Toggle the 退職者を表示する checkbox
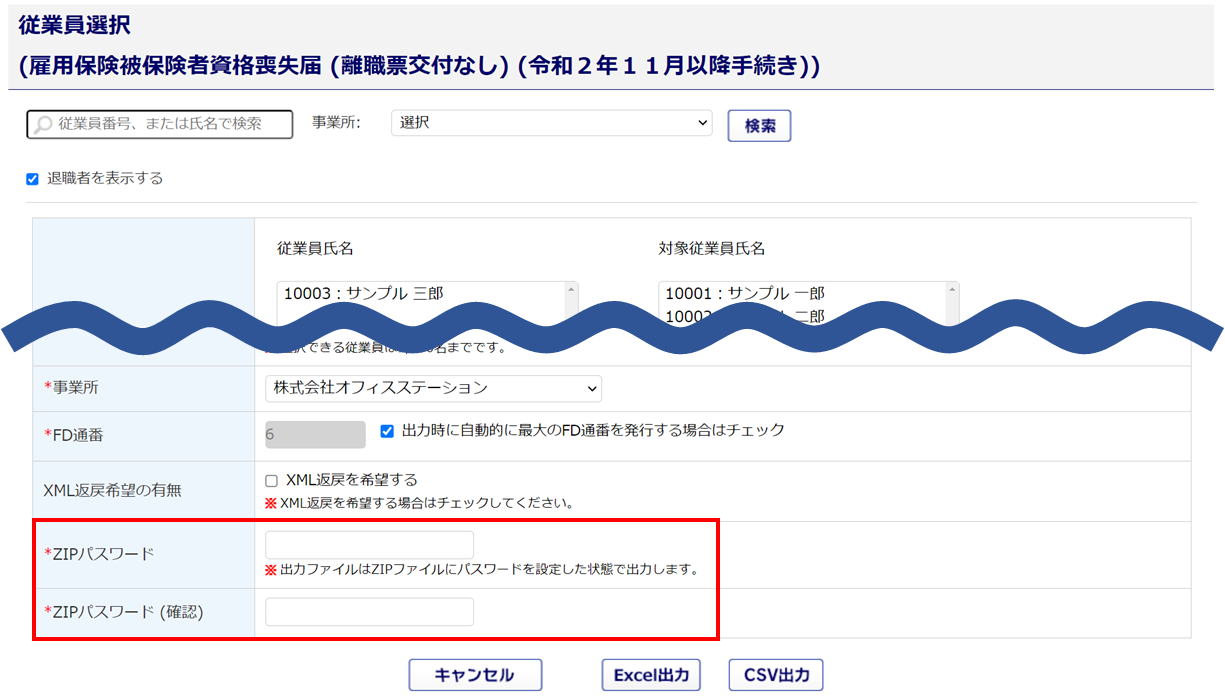The width and height of the screenshot is (1225, 700). 32,179
